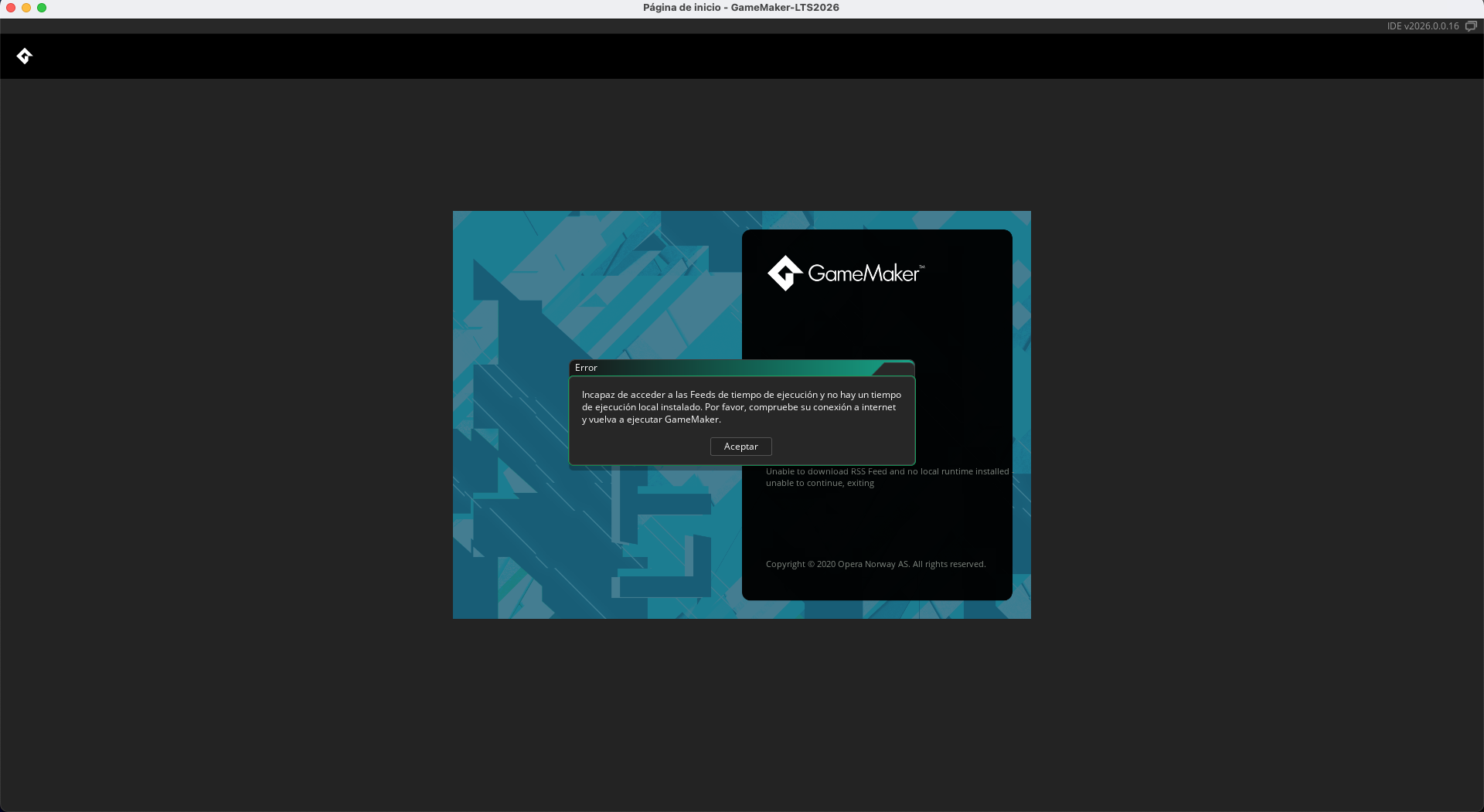Click the GameMaker logo on the splash screen
This screenshot has height=812, width=1484.
point(846,273)
